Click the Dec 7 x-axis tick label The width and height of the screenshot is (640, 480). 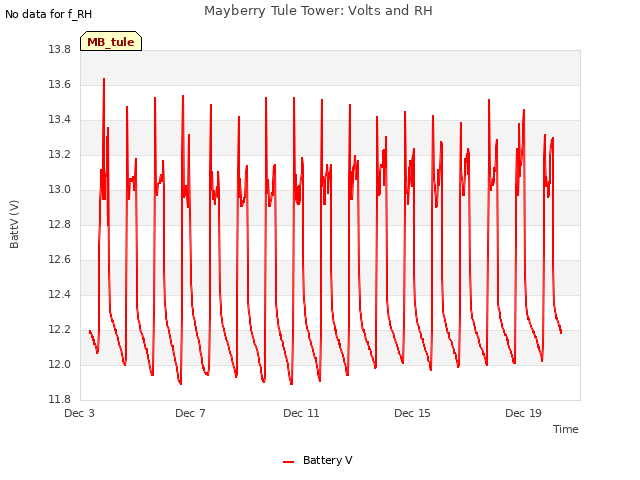[x=190, y=413]
